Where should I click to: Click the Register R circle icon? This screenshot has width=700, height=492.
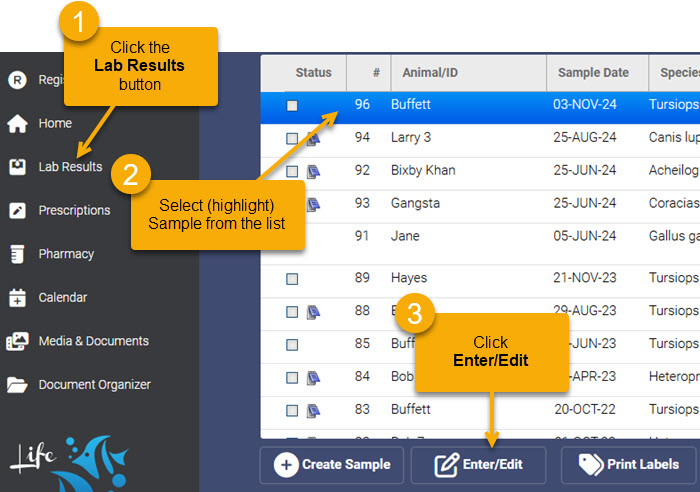(x=17, y=80)
